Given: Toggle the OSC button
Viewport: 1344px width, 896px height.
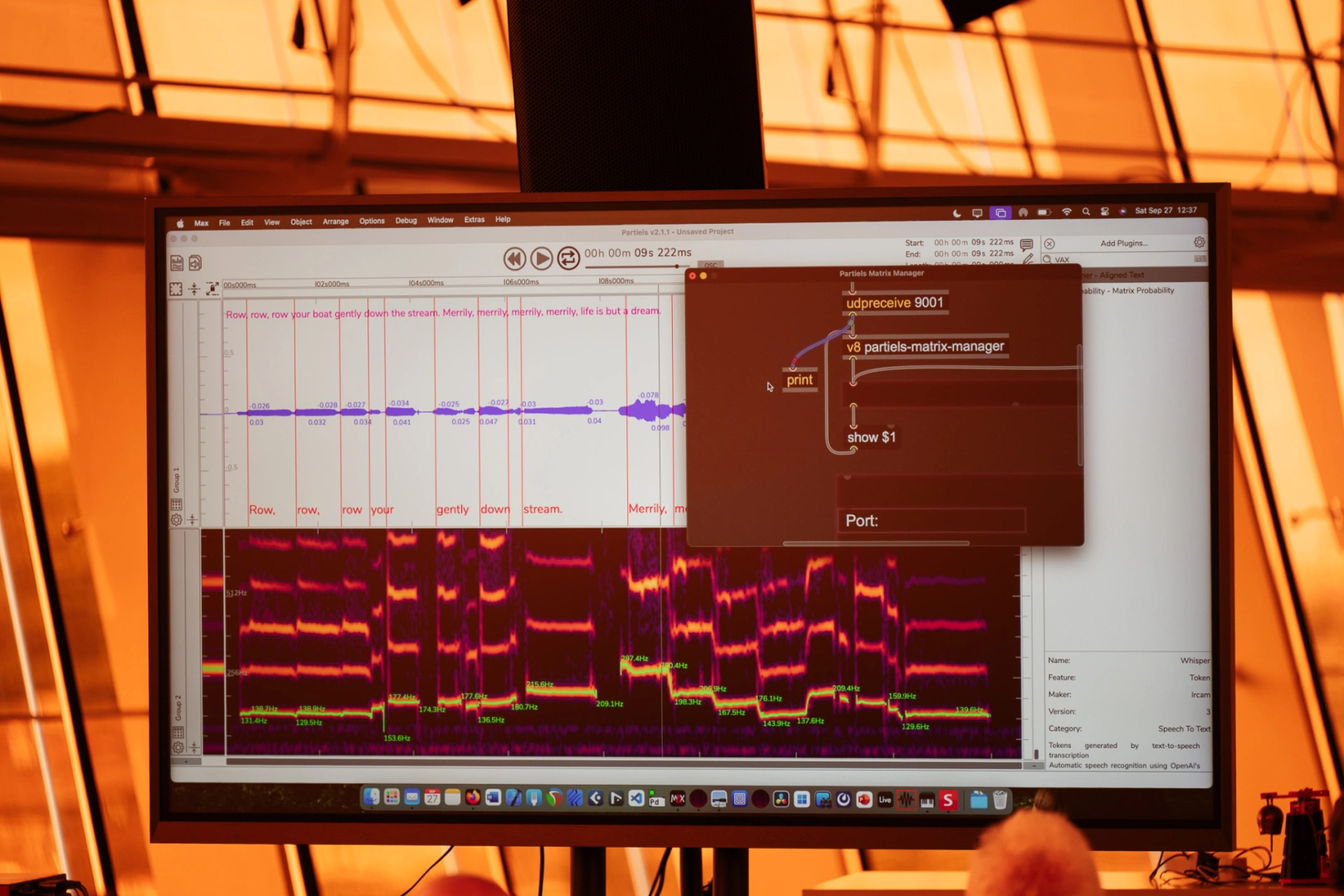Looking at the screenshot, I should (x=711, y=265).
